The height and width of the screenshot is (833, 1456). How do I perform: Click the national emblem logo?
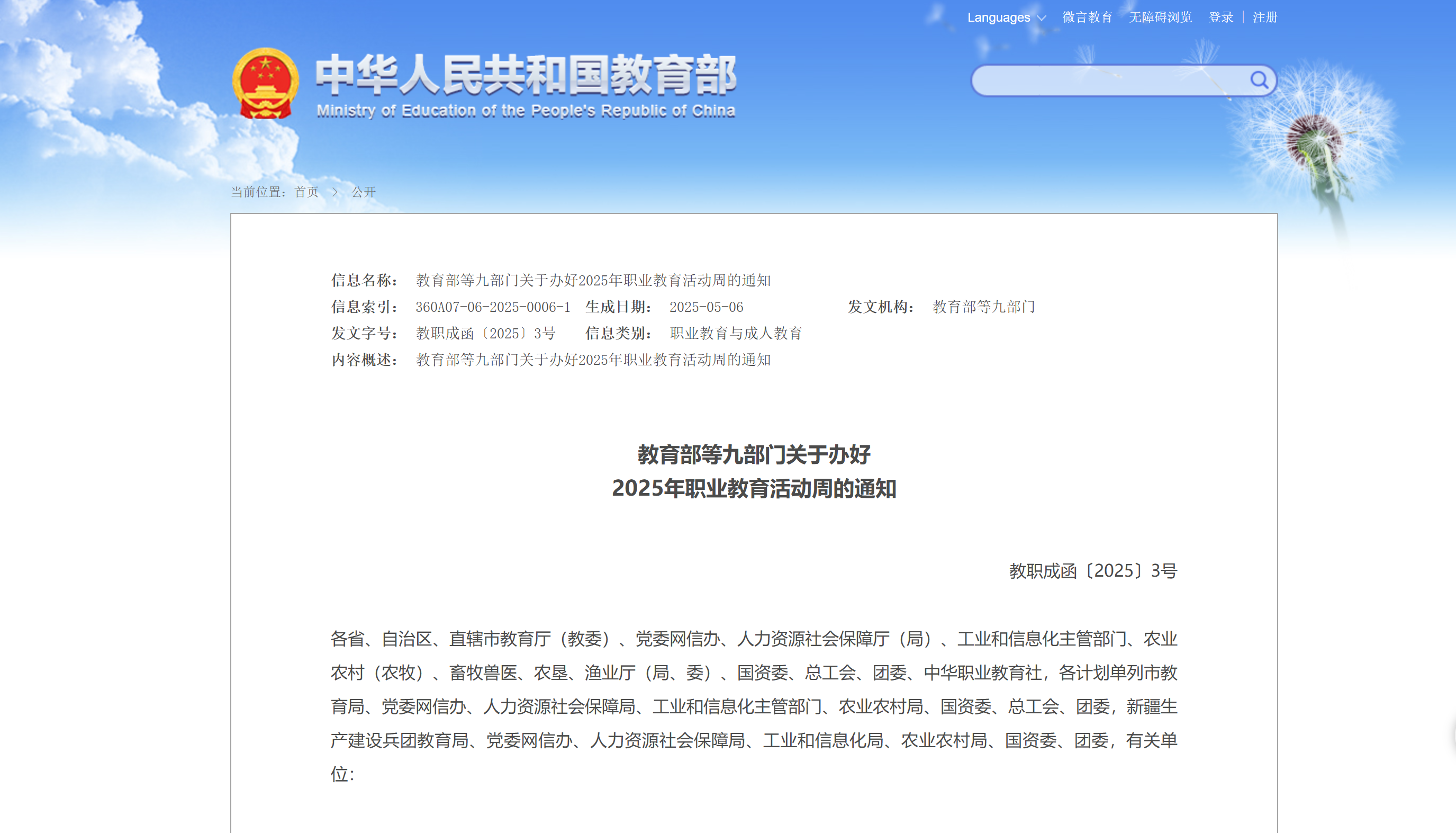tap(265, 84)
